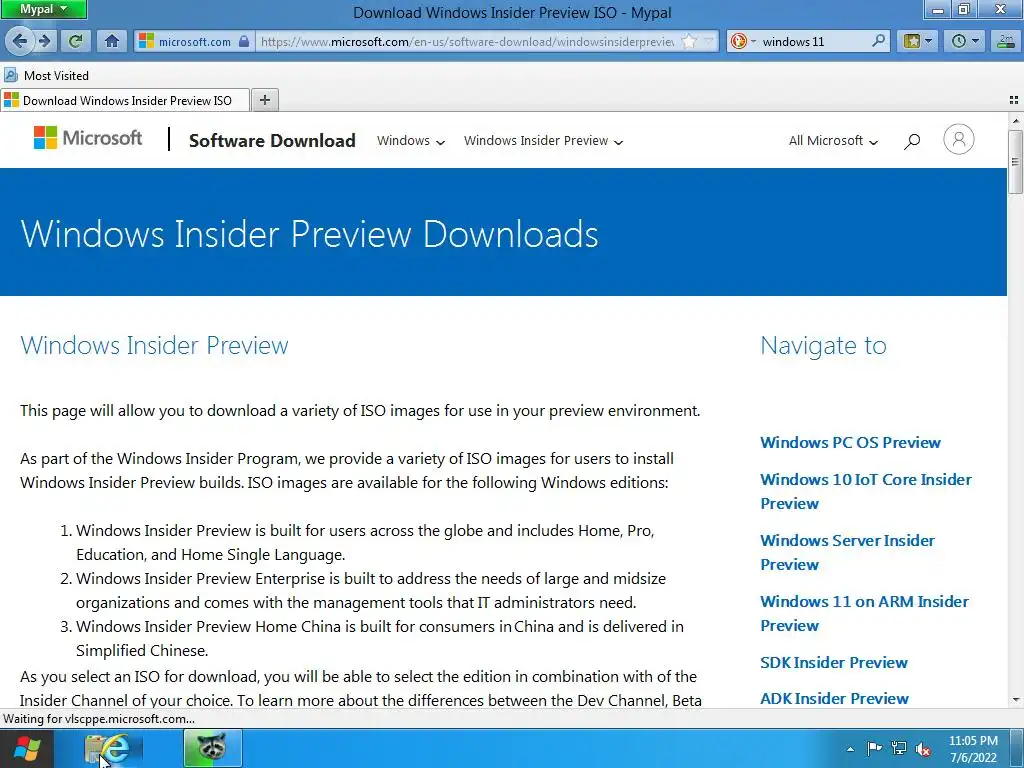Open Internet Explorer from the taskbar

[116, 748]
